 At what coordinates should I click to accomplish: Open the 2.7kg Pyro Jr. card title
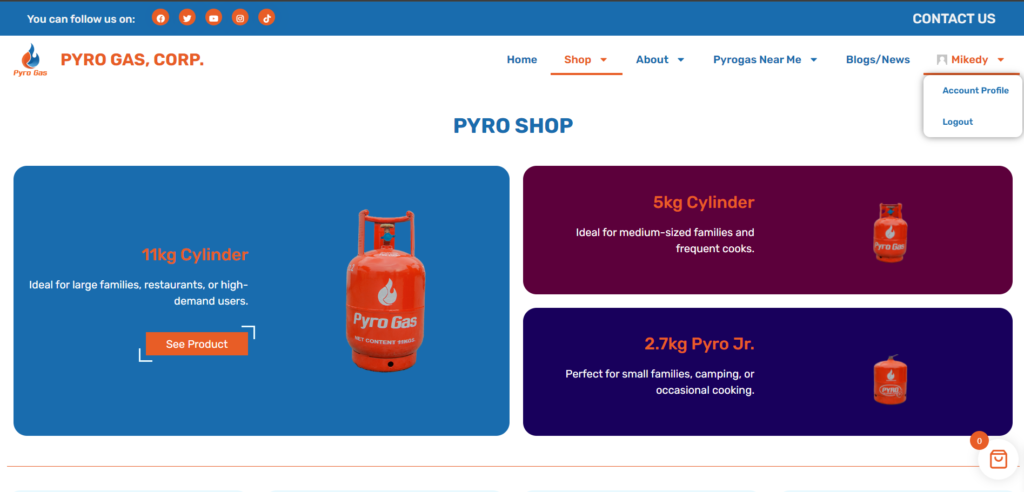699,344
